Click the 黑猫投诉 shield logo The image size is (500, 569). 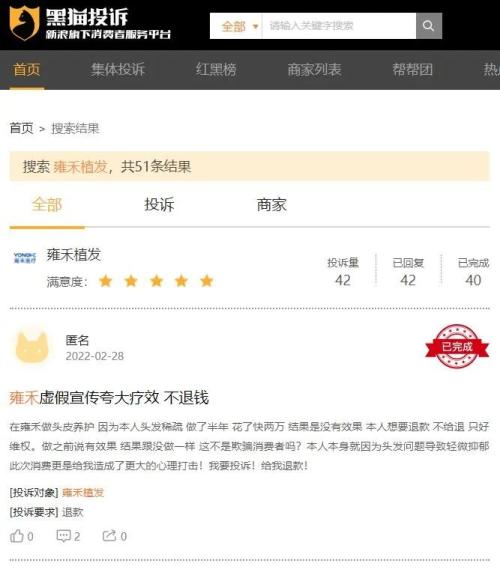[x=24, y=23]
